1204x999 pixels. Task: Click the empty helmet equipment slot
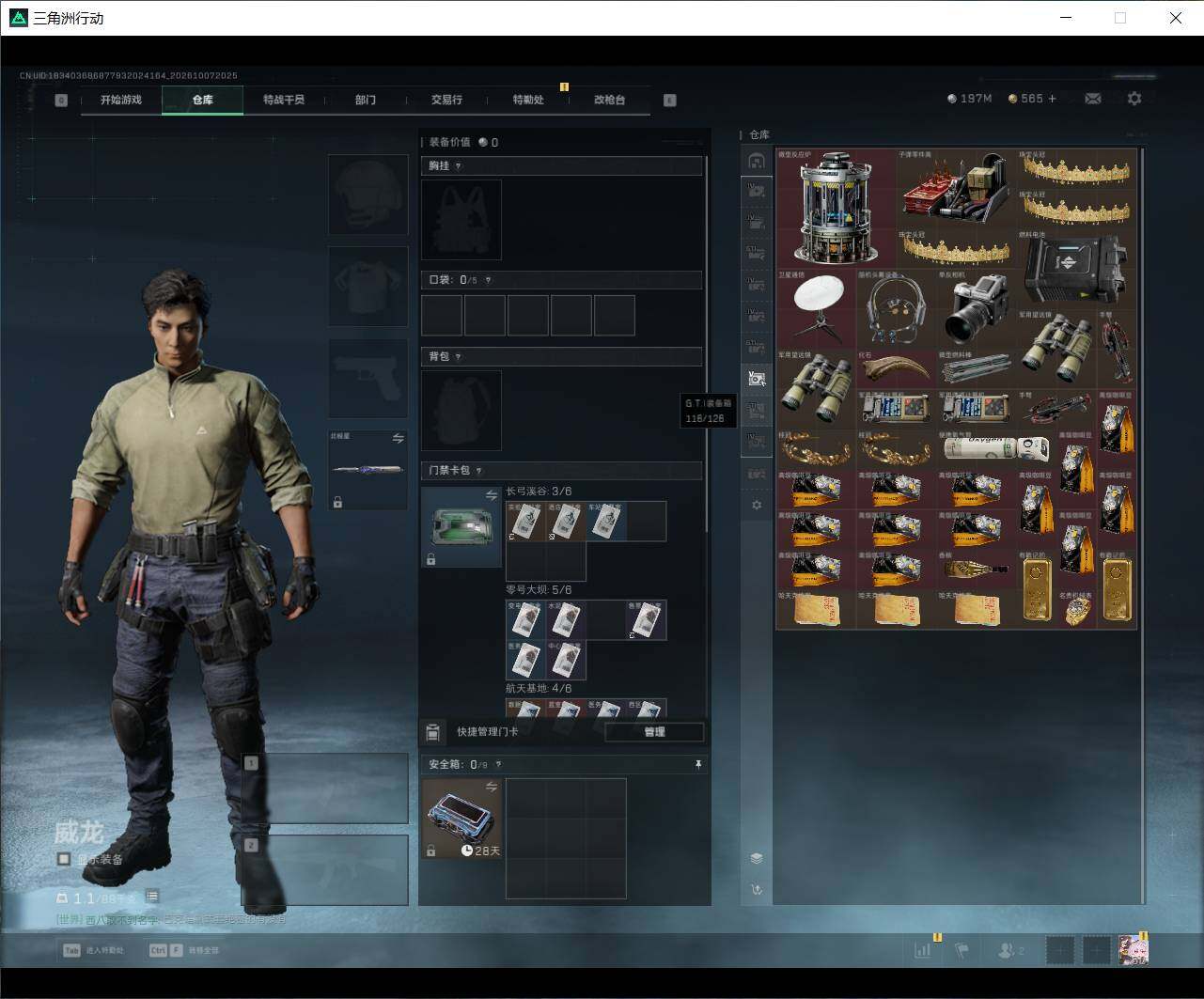click(368, 195)
